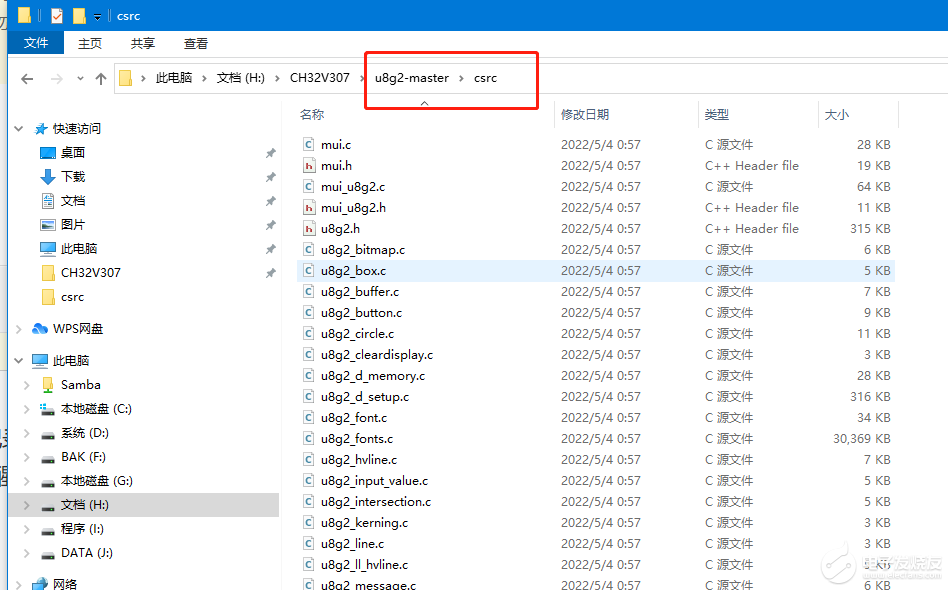Select csrc folder in quick access tree
The width and height of the screenshot is (948, 590).
pyautogui.click(x=73, y=297)
